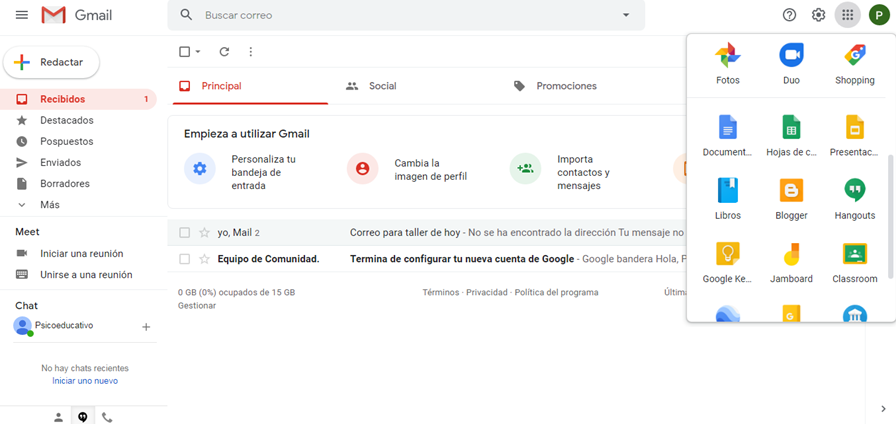The width and height of the screenshot is (896, 428).
Task: Select the Hangouts chat icon at bottom
Action: (83, 418)
